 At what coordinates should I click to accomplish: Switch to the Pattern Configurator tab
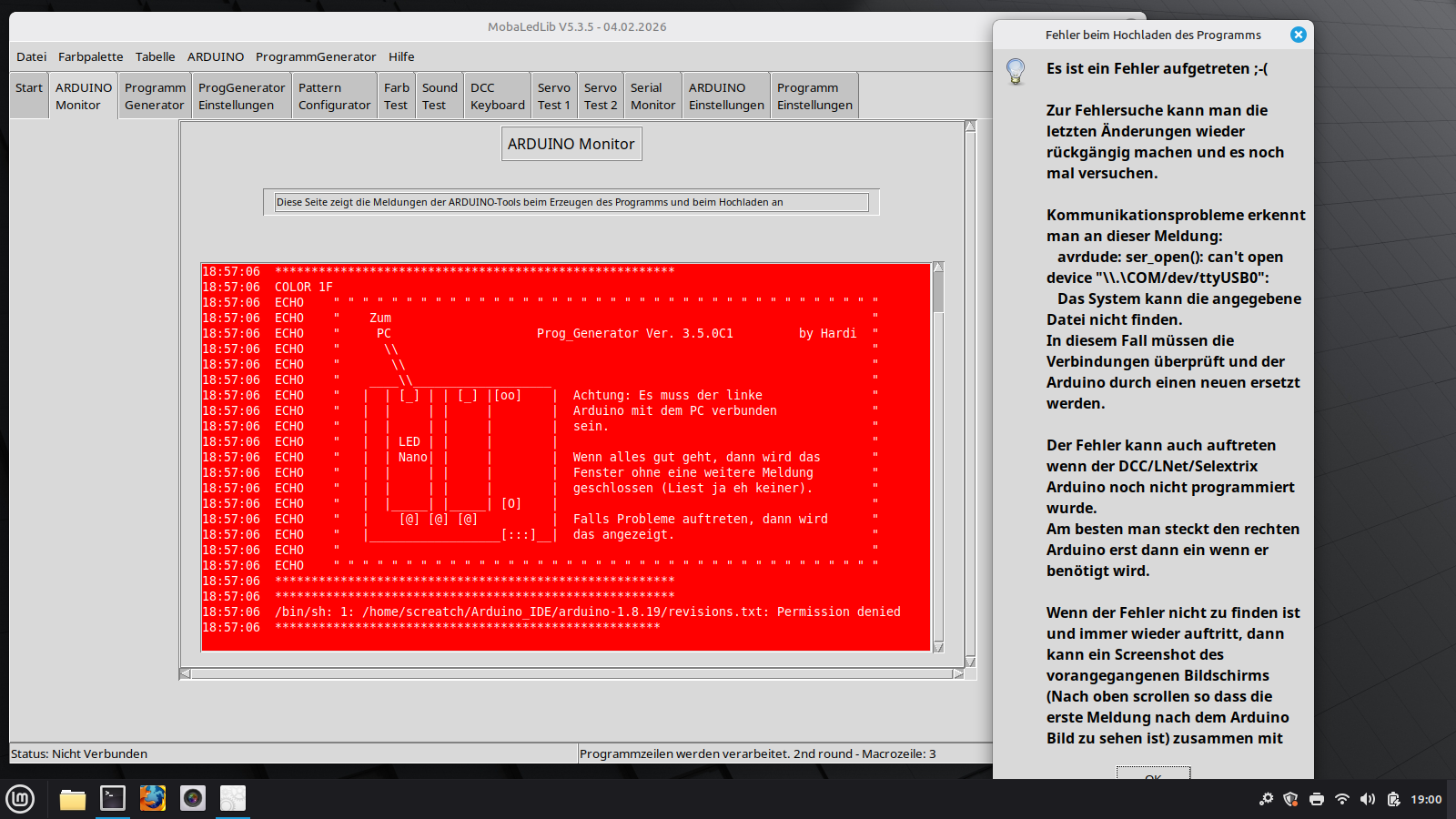[334, 96]
